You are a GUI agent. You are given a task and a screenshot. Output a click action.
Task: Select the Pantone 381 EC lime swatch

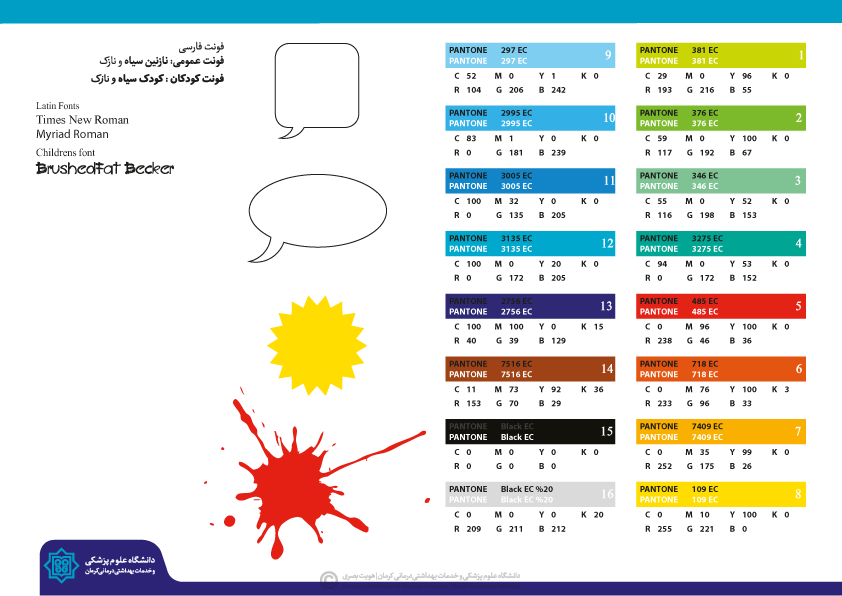coord(720,55)
